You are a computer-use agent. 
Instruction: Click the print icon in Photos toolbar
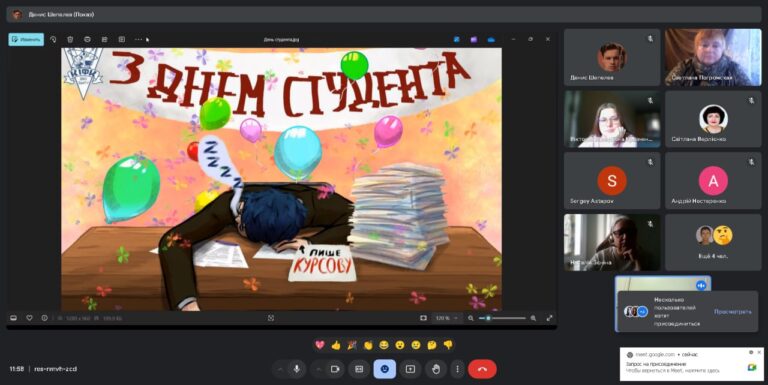pos(87,39)
